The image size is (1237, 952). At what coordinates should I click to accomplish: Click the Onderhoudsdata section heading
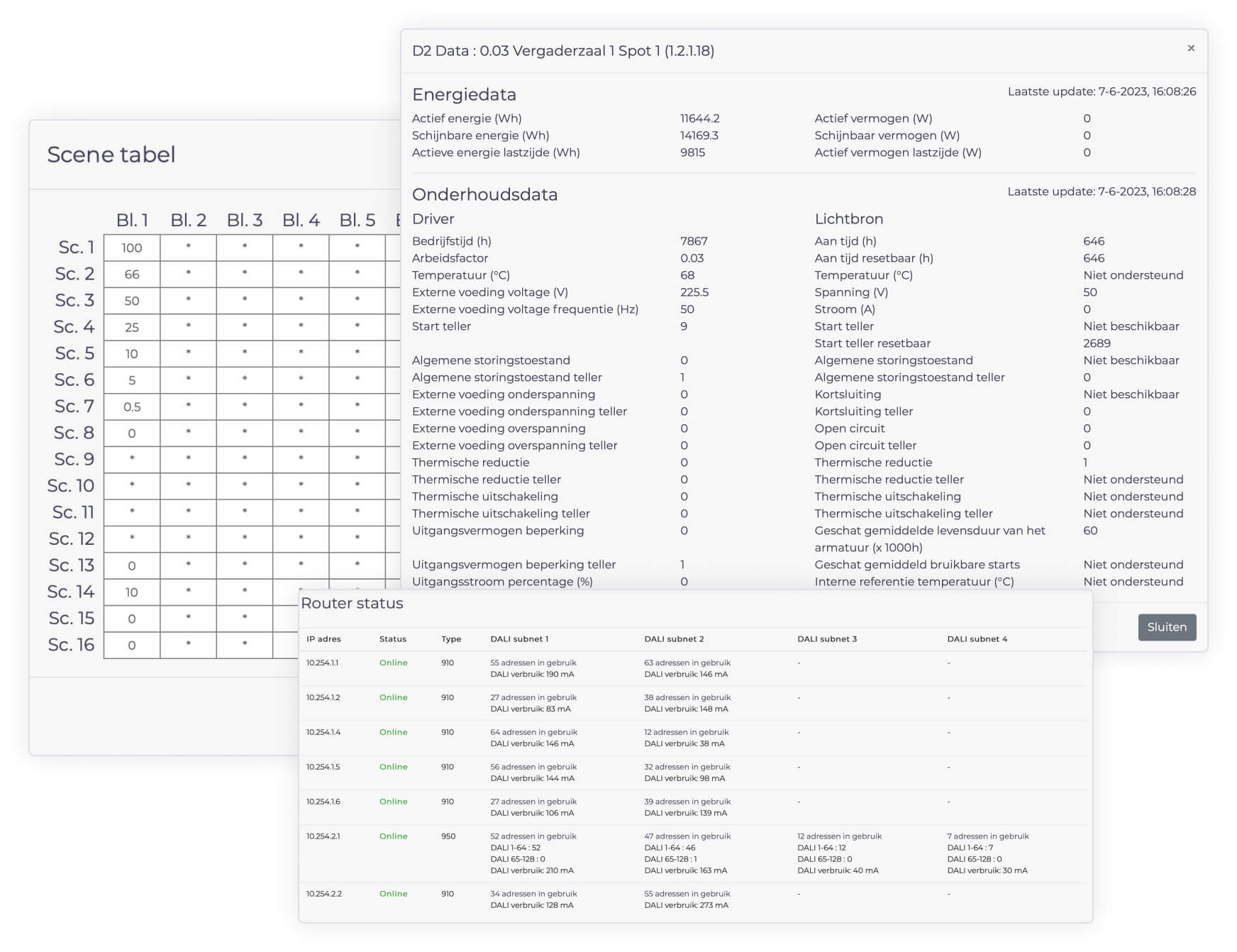tap(484, 194)
